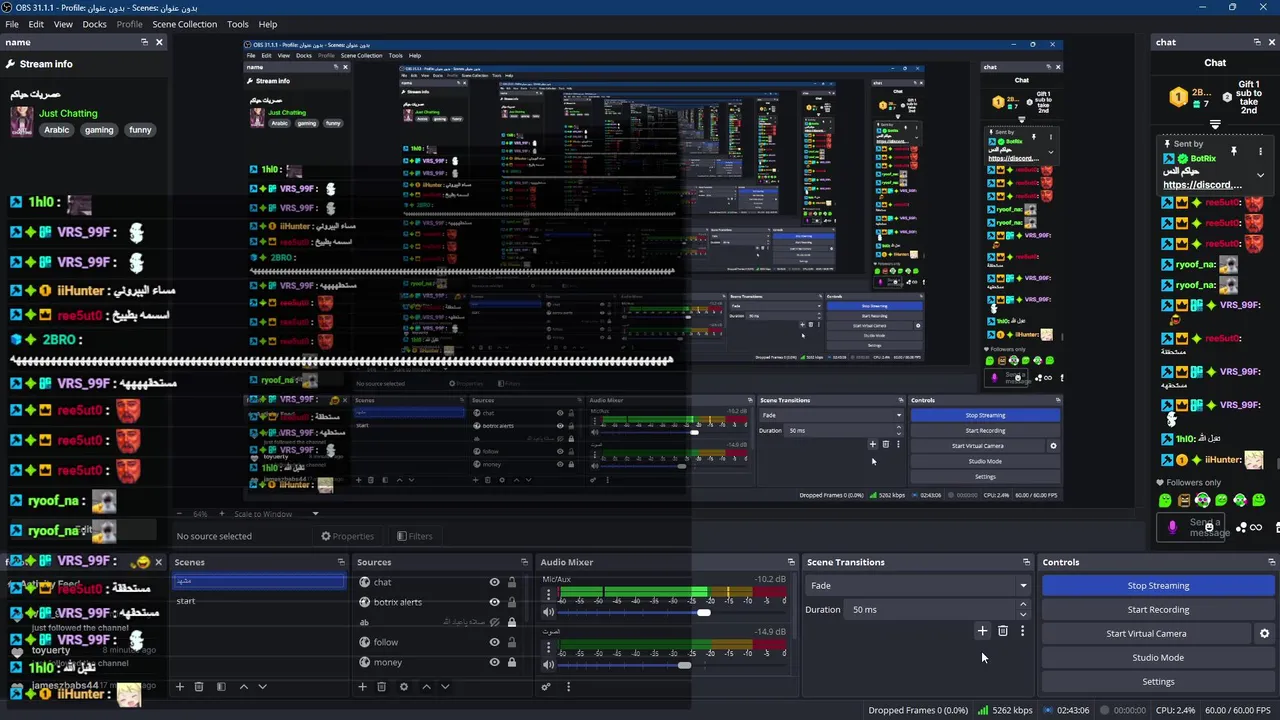Open Audio Mixer menu three-dots icon
1280x720 pixels.
[568, 687]
